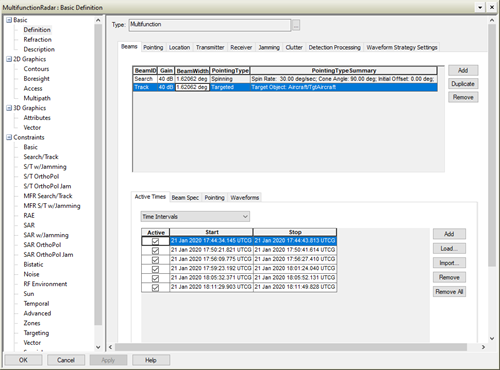The width and height of the screenshot is (500, 370).
Task: Open the Location tab
Action: point(179,48)
